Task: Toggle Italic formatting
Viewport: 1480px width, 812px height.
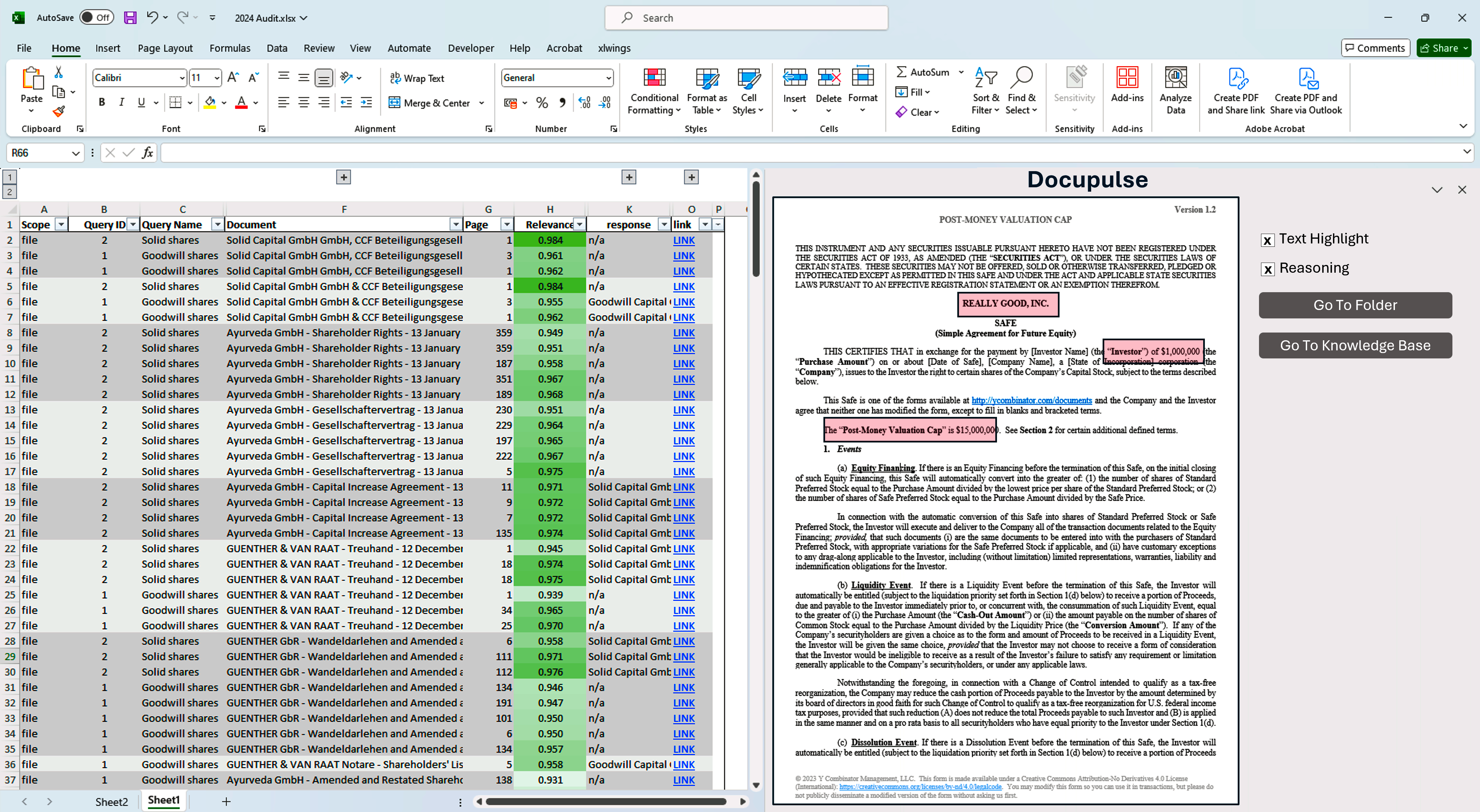Action: tap(121, 103)
